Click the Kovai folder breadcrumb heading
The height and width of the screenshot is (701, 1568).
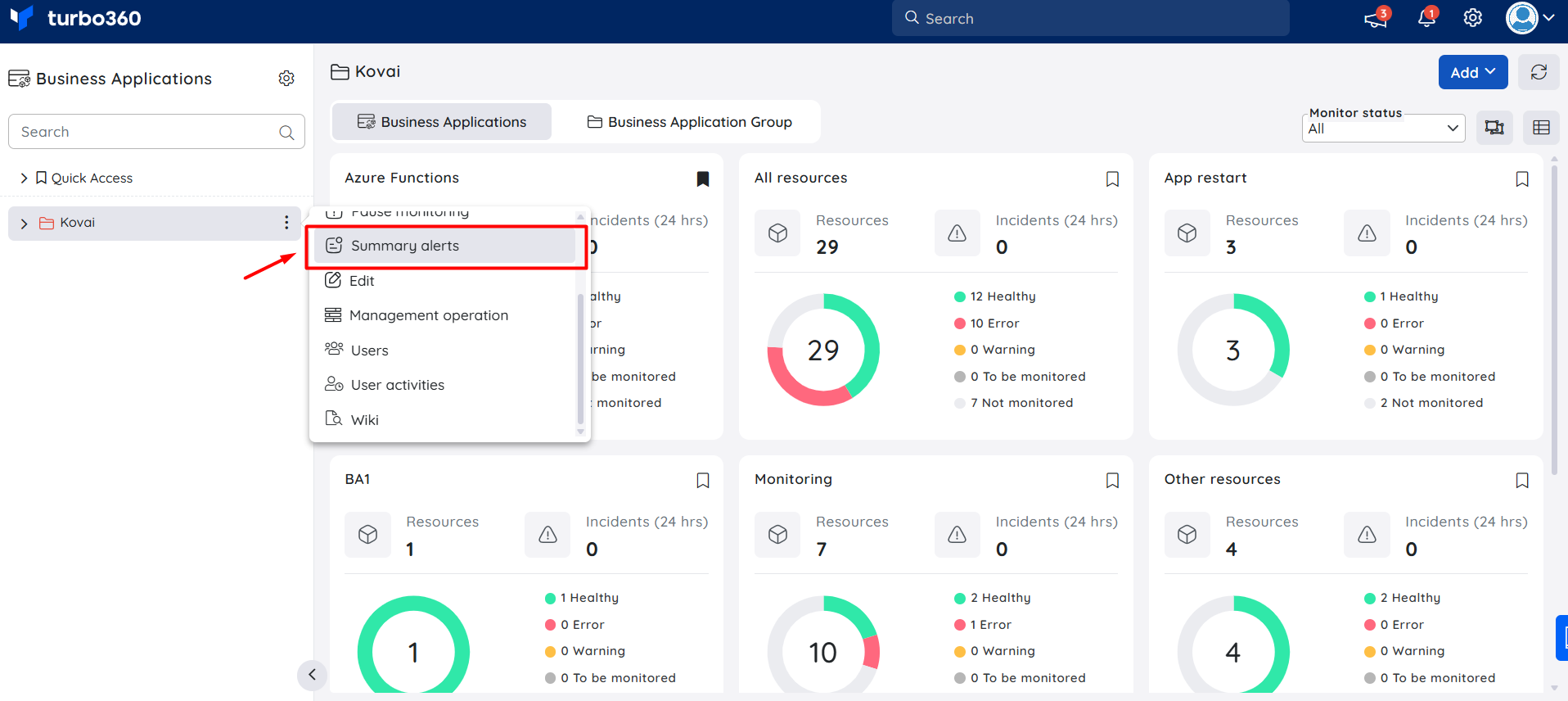(x=366, y=71)
